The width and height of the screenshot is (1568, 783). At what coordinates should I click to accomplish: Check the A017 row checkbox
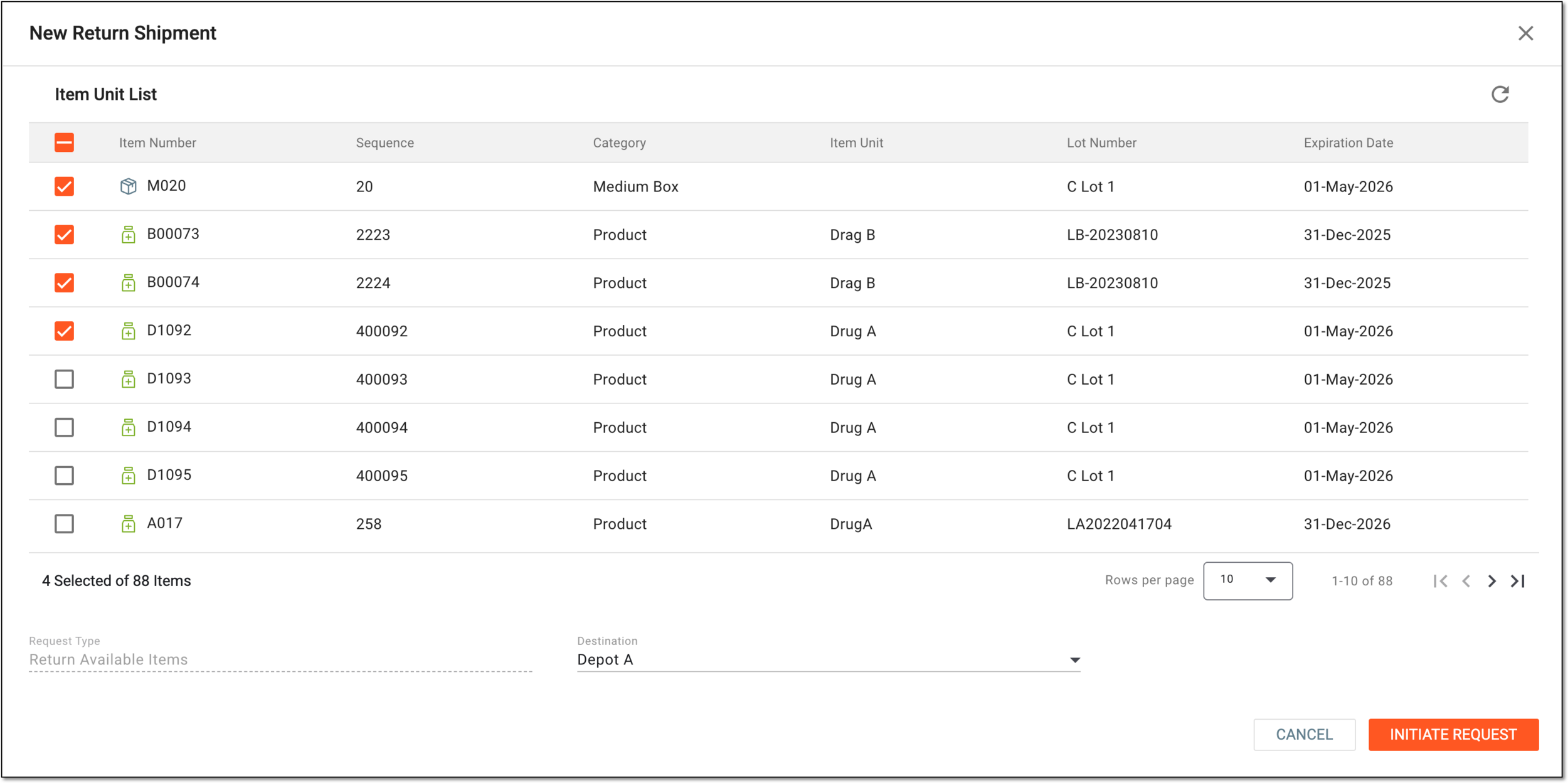tap(64, 523)
